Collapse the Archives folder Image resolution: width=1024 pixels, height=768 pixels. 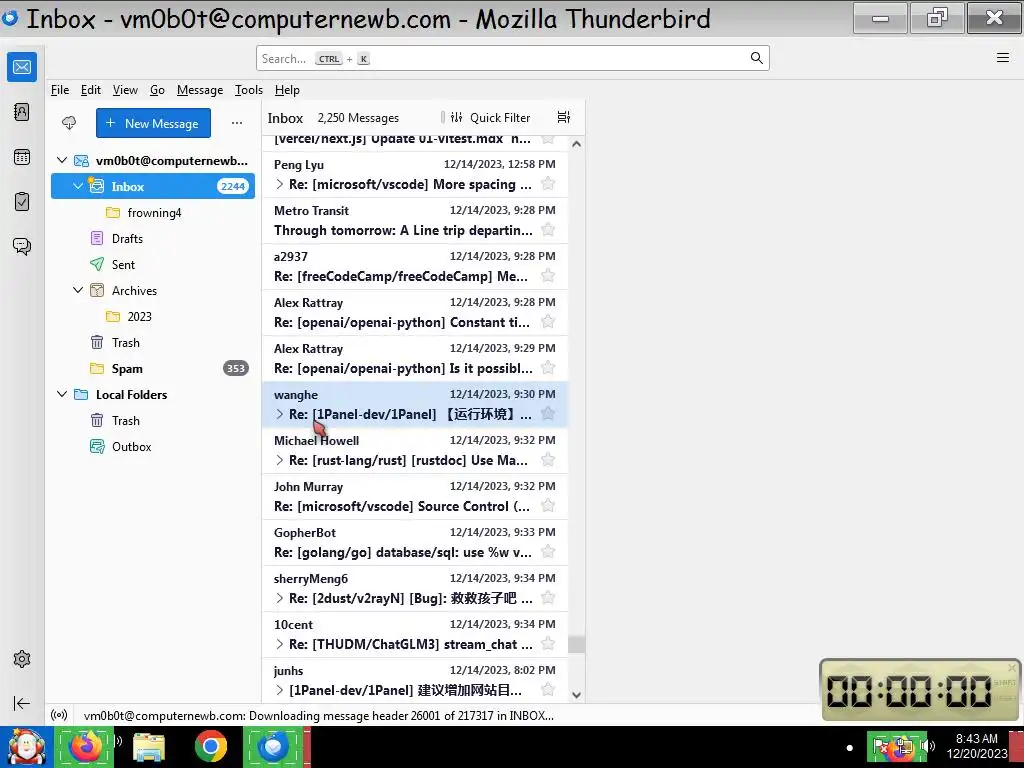point(78,290)
